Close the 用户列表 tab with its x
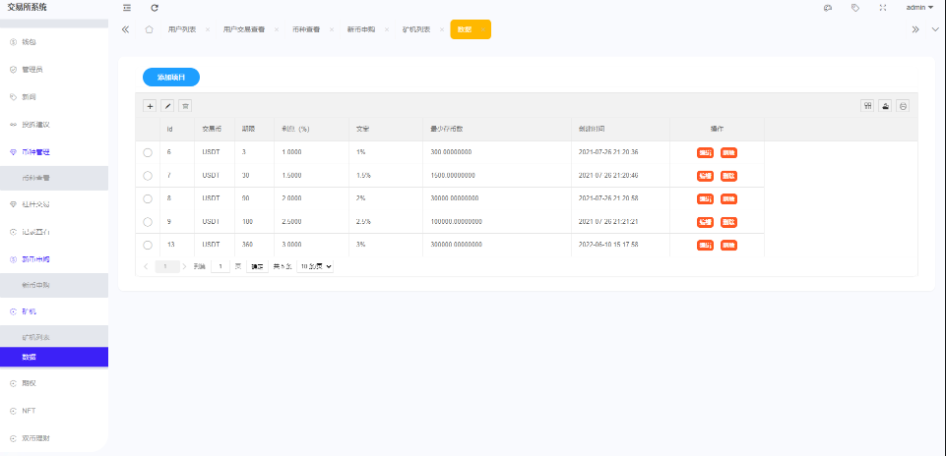The width and height of the screenshot is (946, 456). pos(207,30)
